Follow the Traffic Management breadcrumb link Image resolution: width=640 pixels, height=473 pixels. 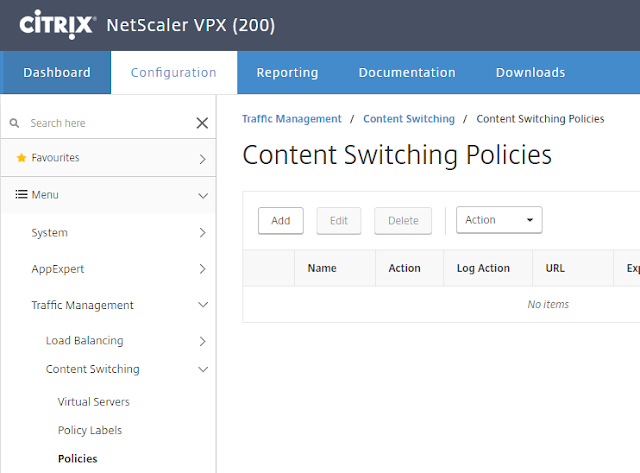pos(291,119)
